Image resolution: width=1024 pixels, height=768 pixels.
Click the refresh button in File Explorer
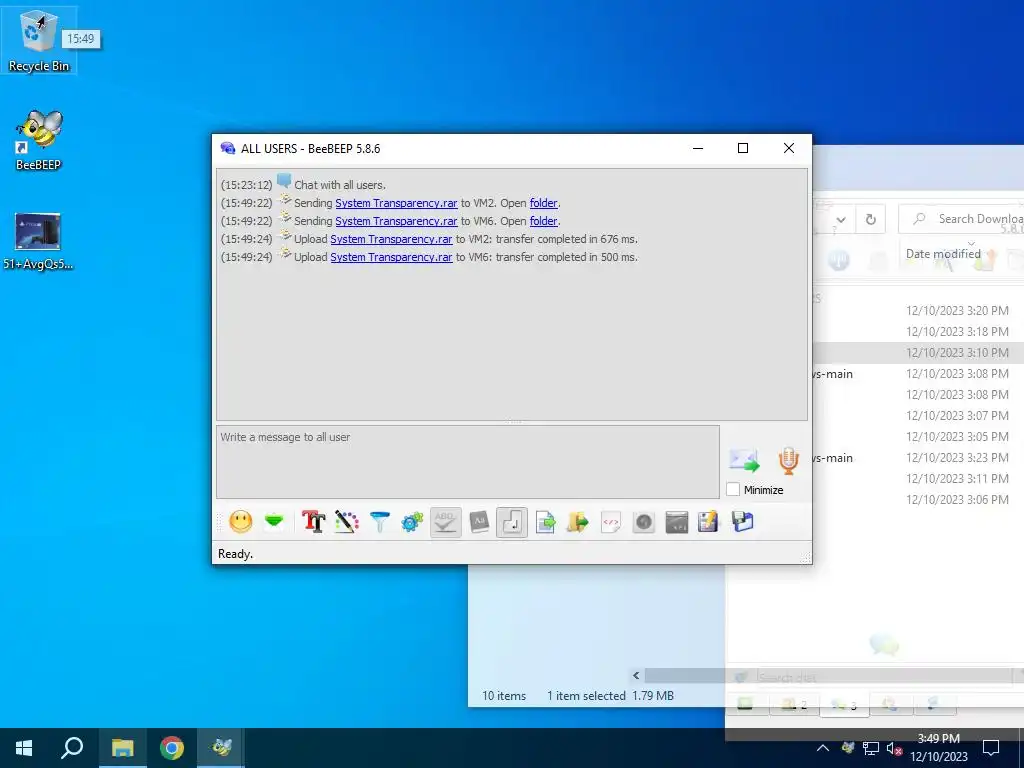[x=871, y=219]
